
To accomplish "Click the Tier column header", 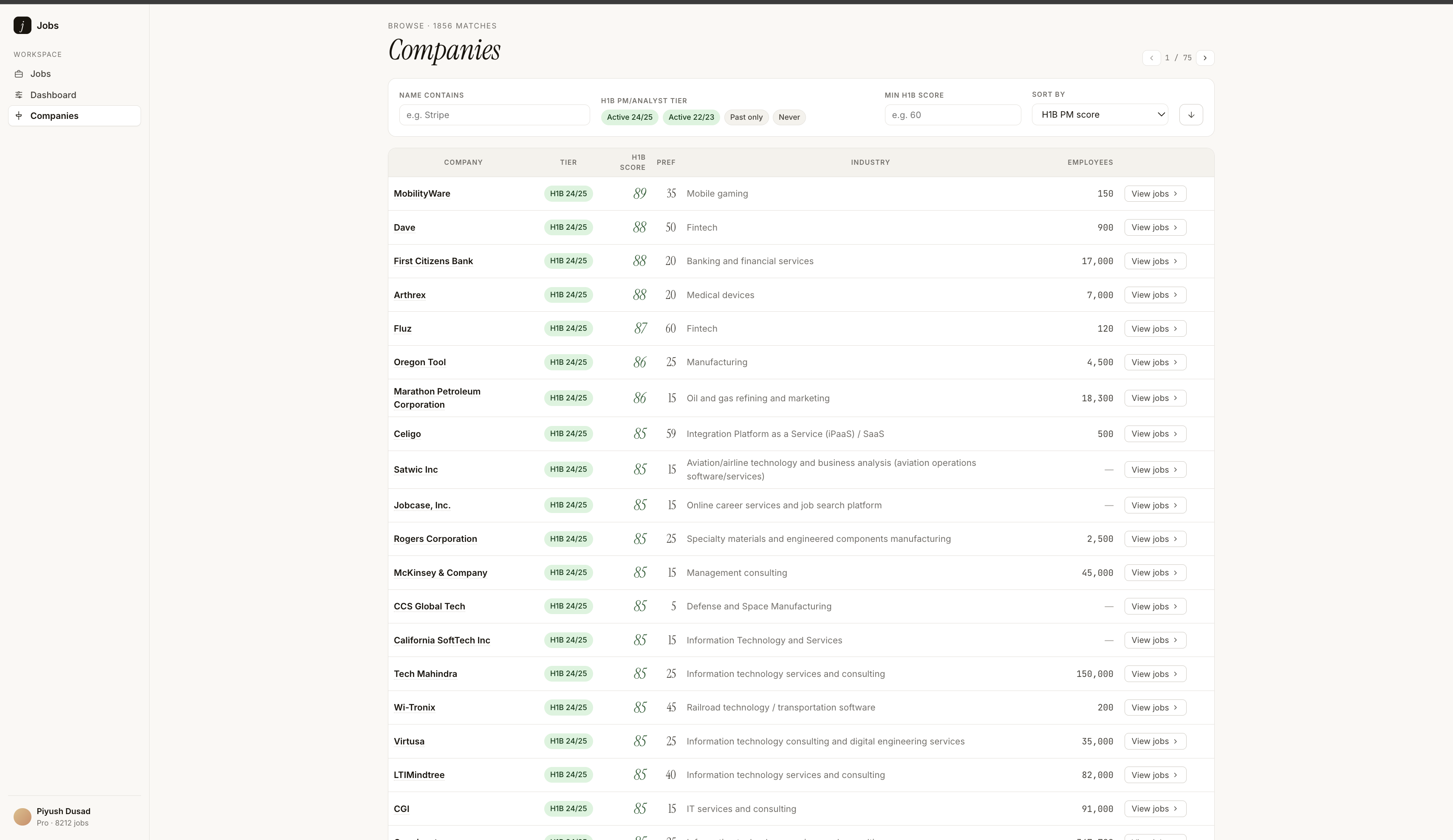I will [568, 163].
